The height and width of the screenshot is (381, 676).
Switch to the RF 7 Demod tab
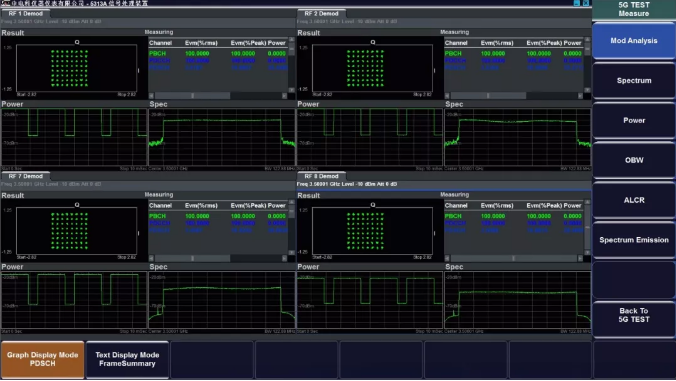click(x=25, y=176)
